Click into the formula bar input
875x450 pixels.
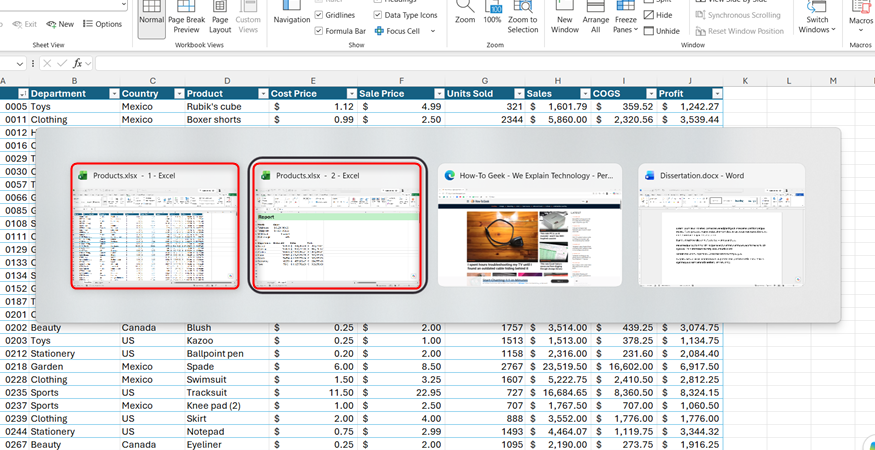pos(485,64)
